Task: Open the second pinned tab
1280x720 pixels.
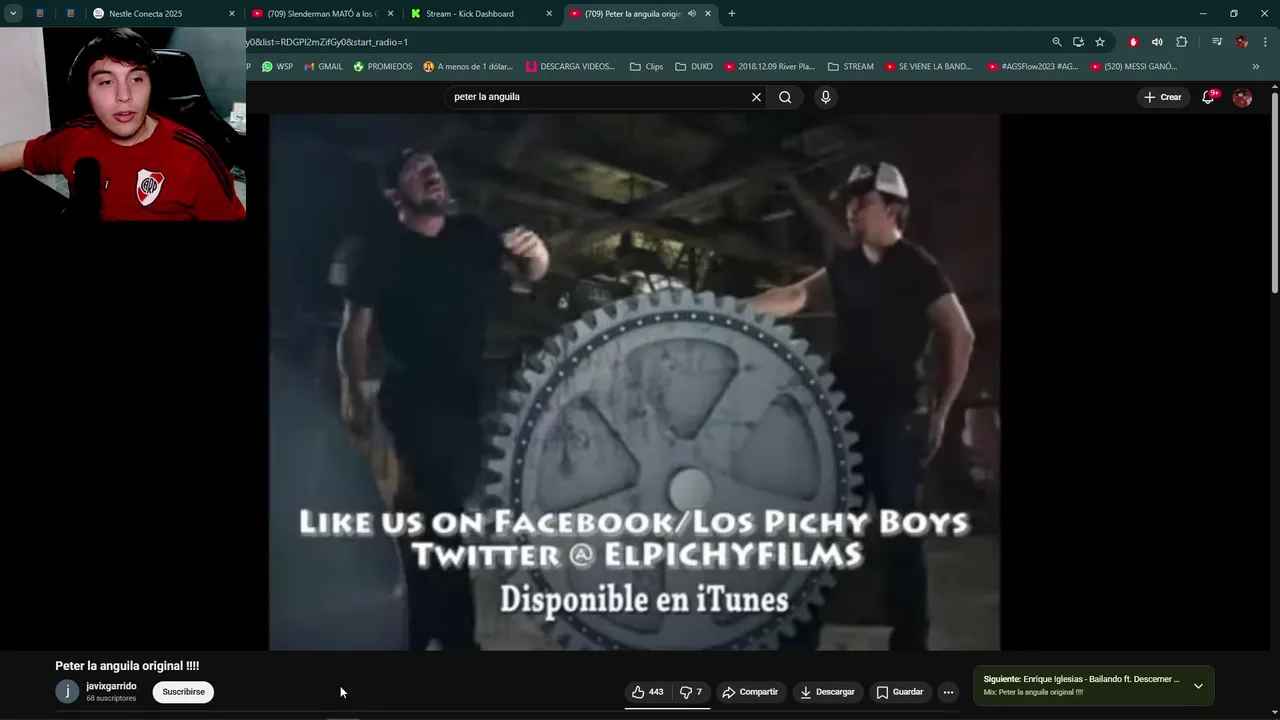Action: 70,14
